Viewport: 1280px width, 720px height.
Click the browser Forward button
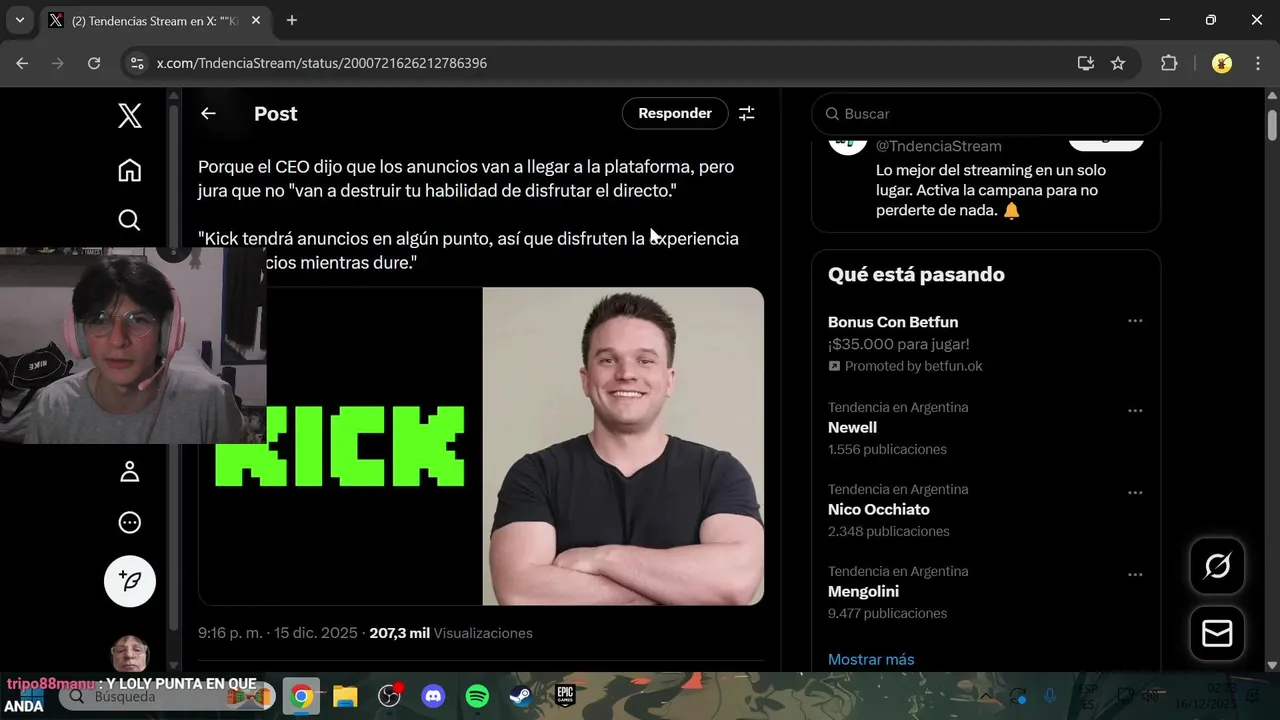coord(58,63)
